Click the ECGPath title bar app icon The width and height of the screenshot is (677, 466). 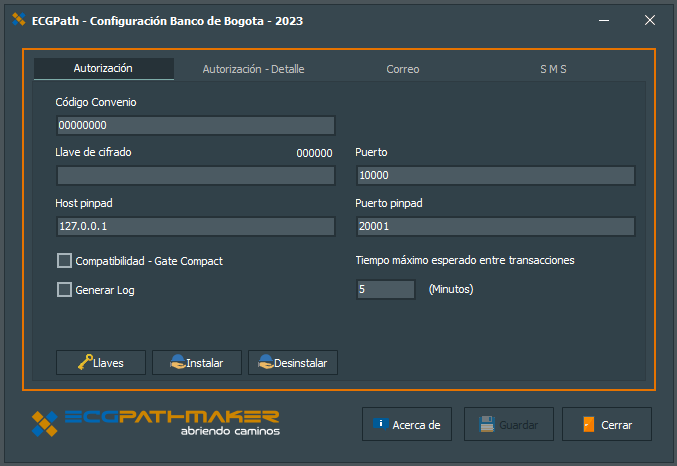(17, 20)
